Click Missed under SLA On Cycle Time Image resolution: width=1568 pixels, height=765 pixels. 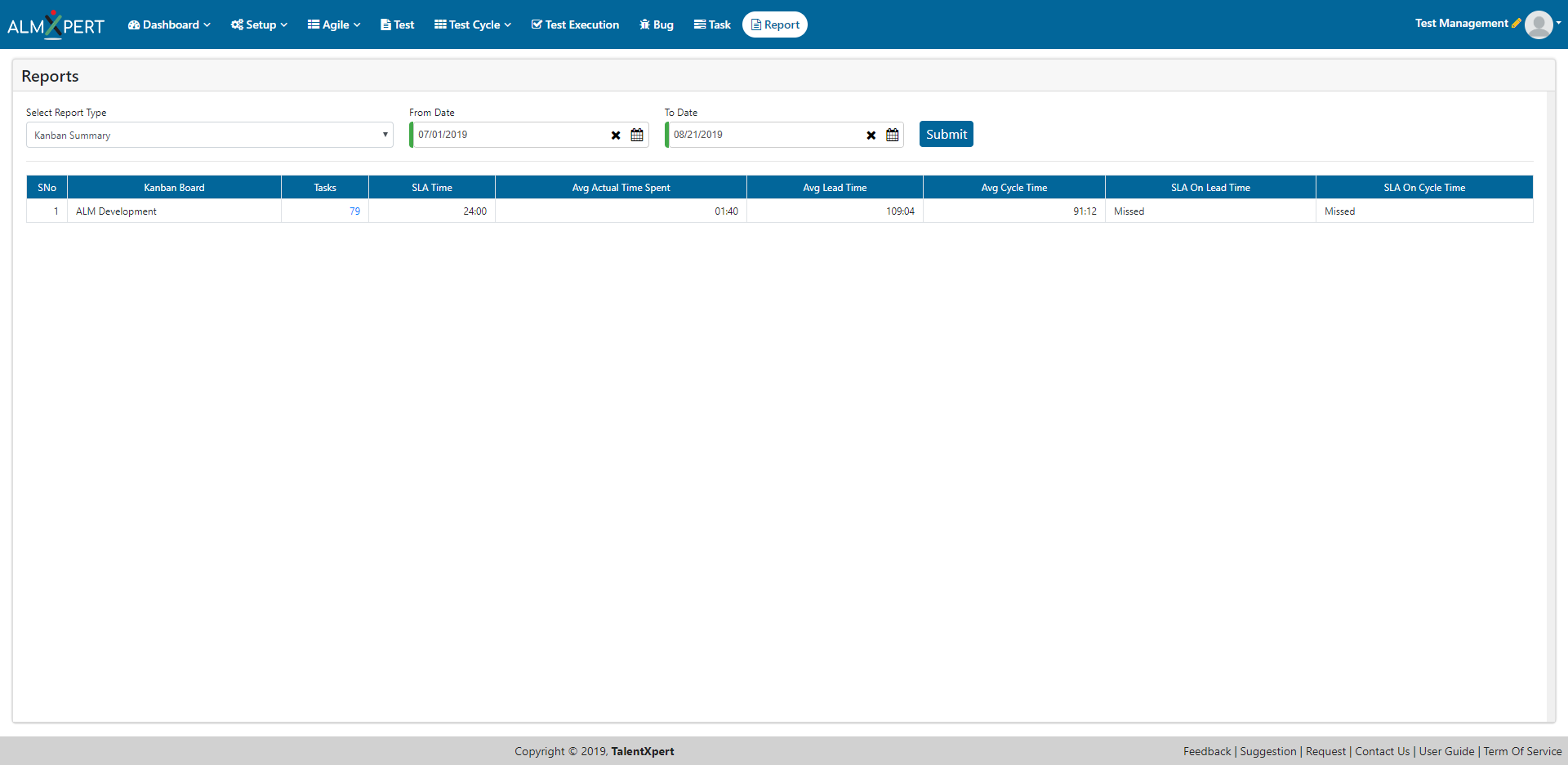(x=1339, y=211)
